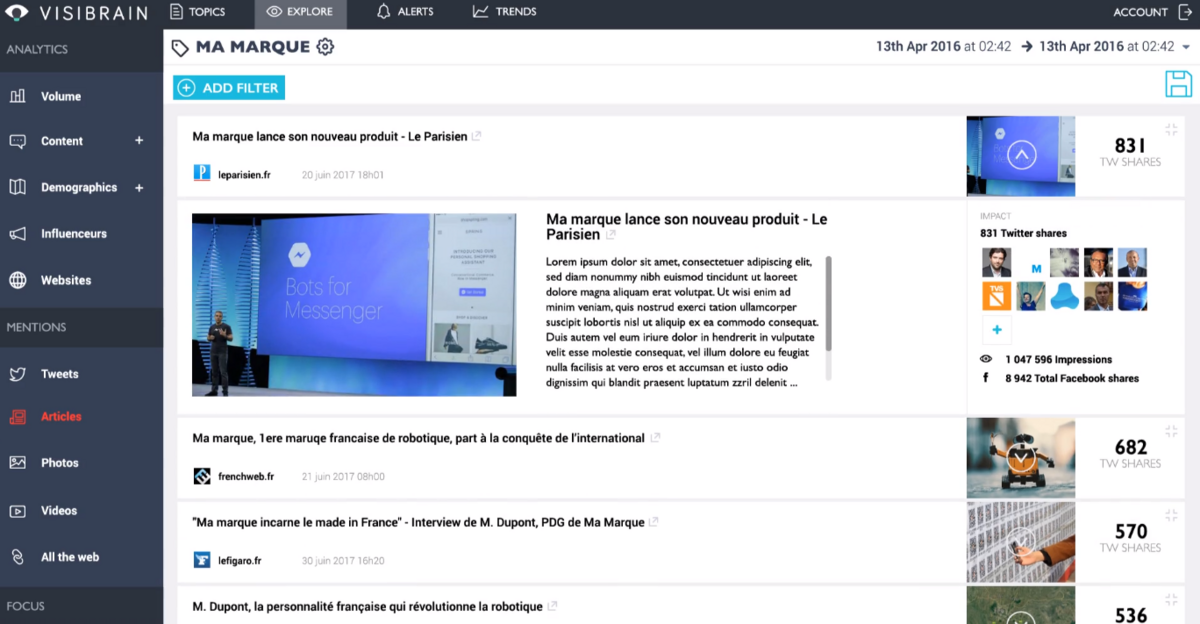Image resolution: width=1200 pixels, height=624 pixels.
Task: Collapse the Le Parisien article via thumbnail chevron
Action: point(1021,155)
